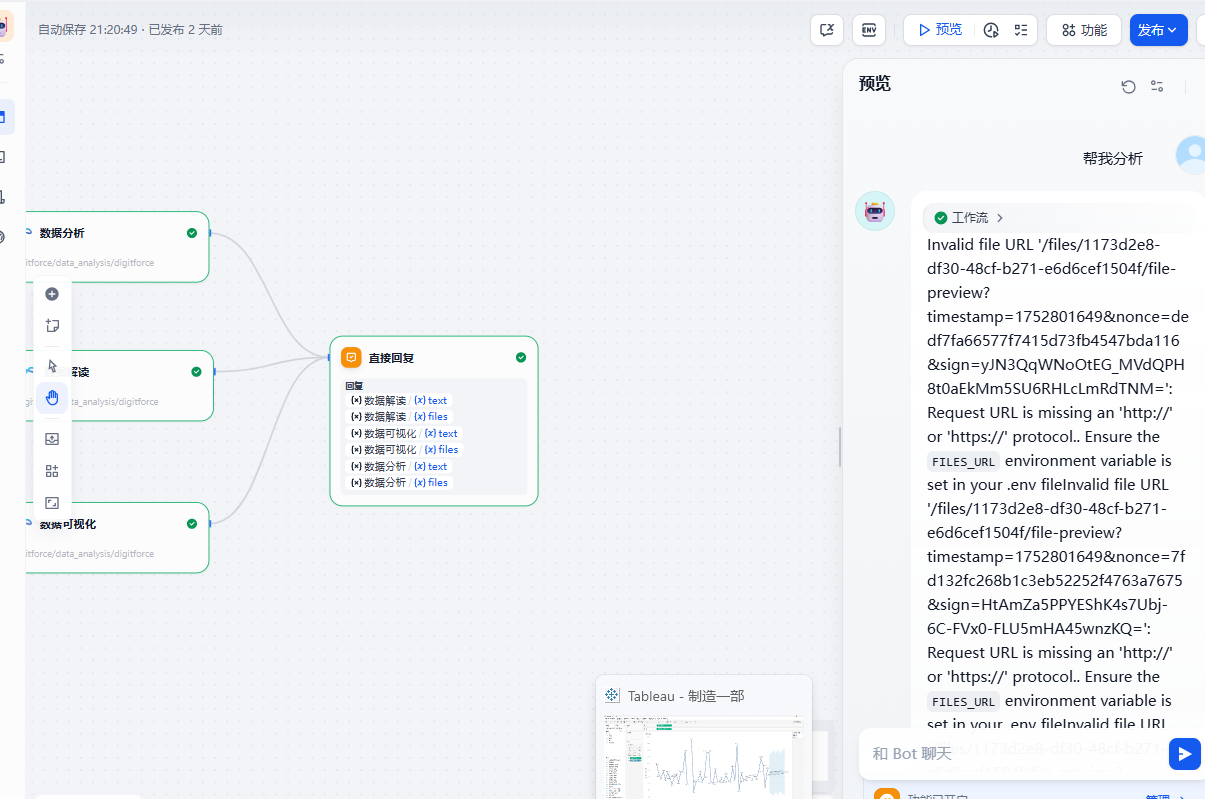Click the 数据分析 text variable tag
Viewport: 1205px width, 799px height.
coord(399,467)
